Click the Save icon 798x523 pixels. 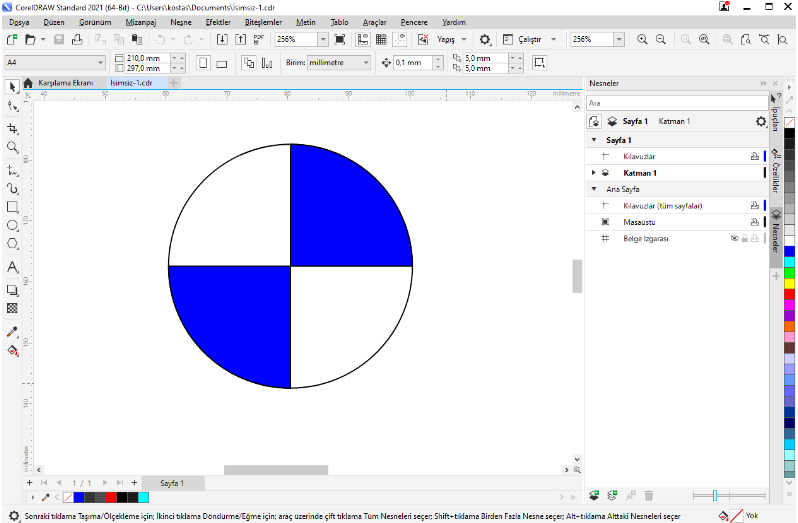click(59, 39)
